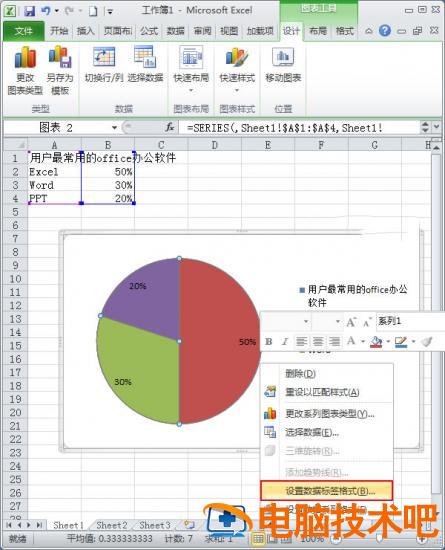Click the New document icon in quick access toolbar
The width and height of the screenshot is (445, 550).
pos(93,11)
